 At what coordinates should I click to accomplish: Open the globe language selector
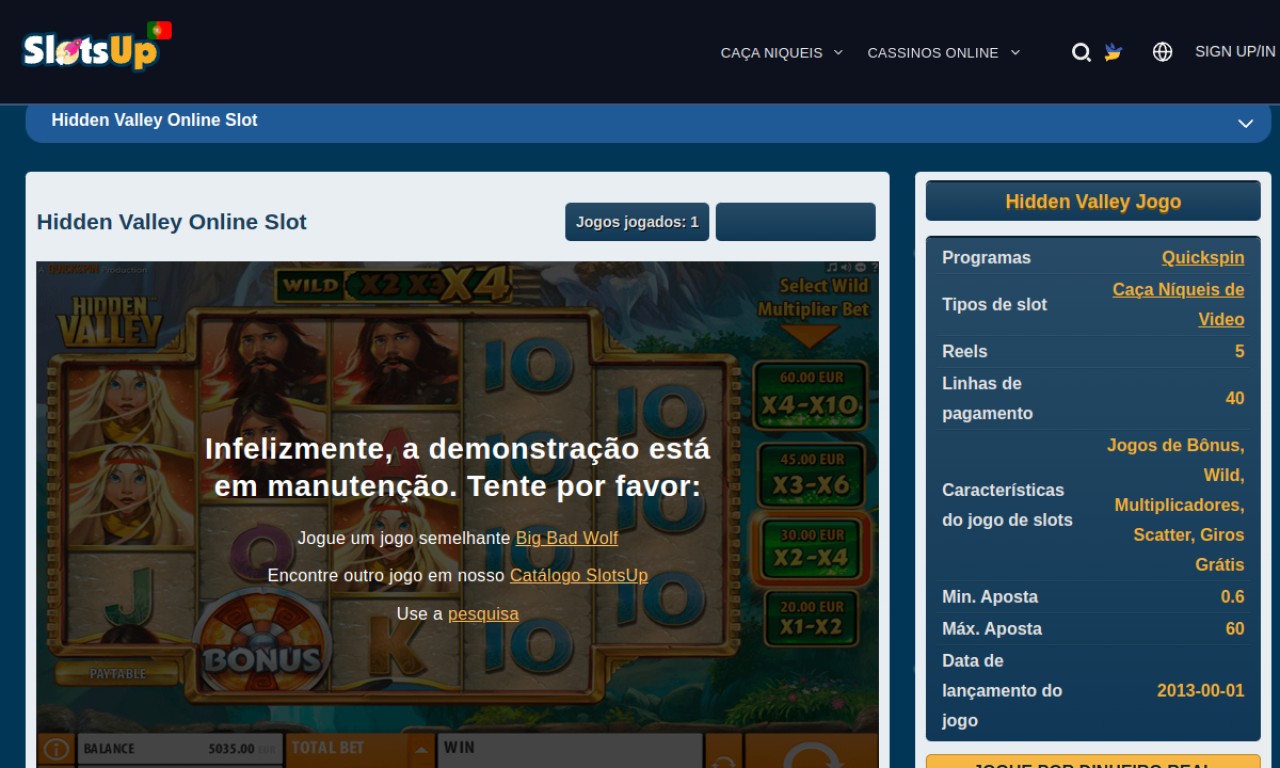pyautogui.click(x=1162, y=52)
